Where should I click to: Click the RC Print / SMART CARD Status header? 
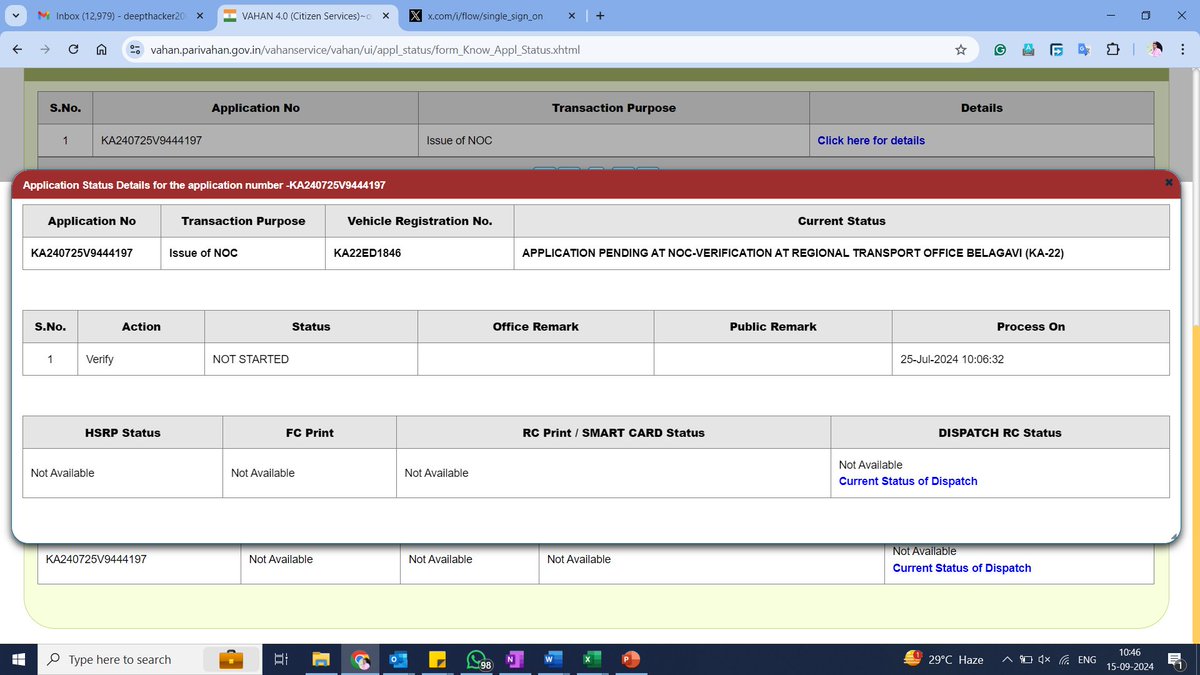tap(614, 433)
